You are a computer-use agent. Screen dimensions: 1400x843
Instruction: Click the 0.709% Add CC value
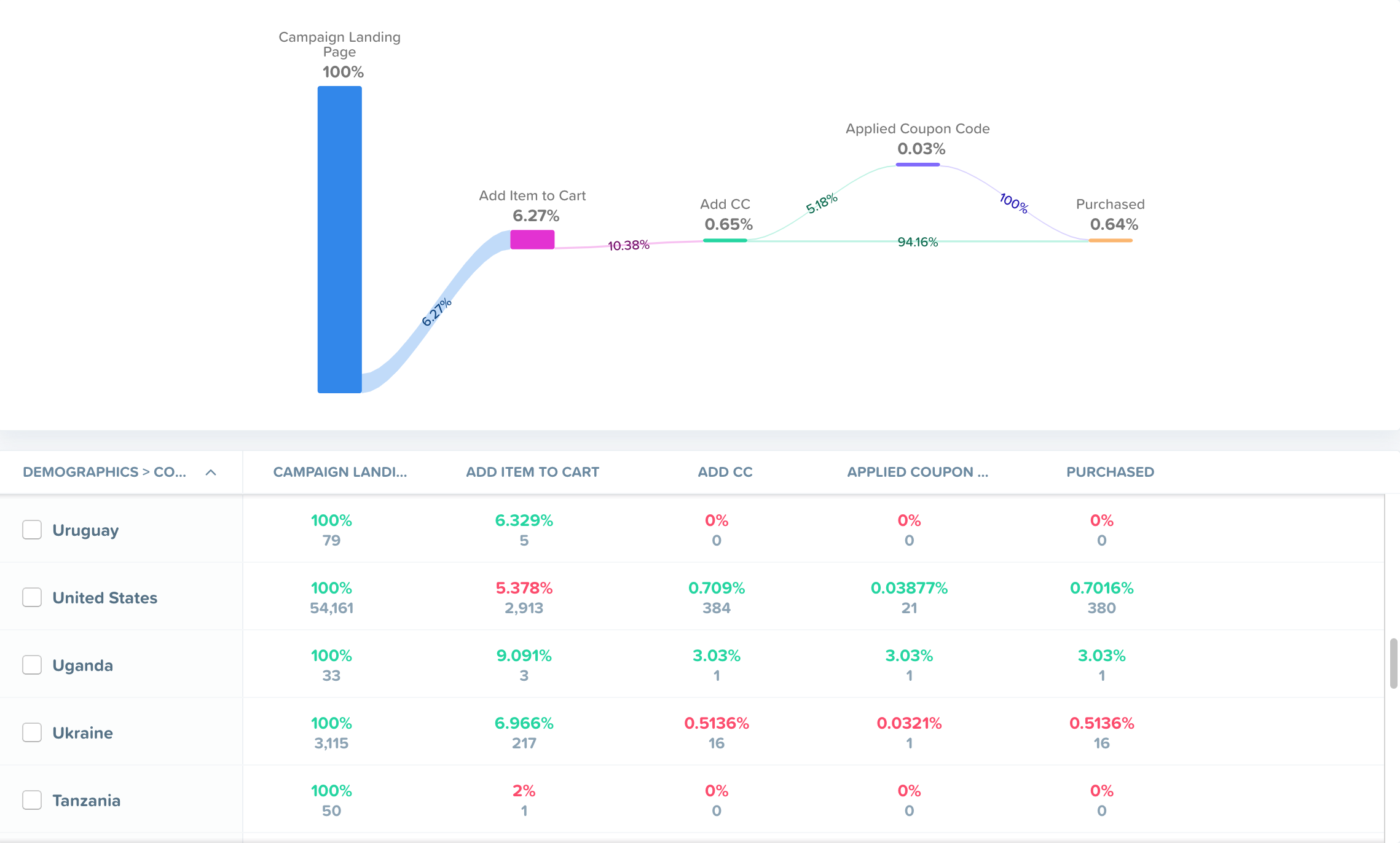click(x=717, y=588)
